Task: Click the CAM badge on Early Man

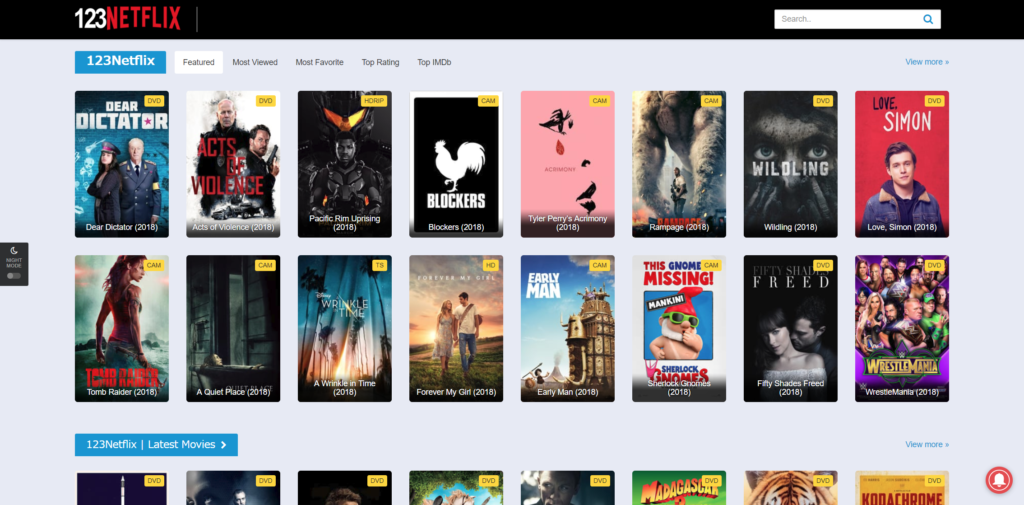Action: click(x=600, y=265)
